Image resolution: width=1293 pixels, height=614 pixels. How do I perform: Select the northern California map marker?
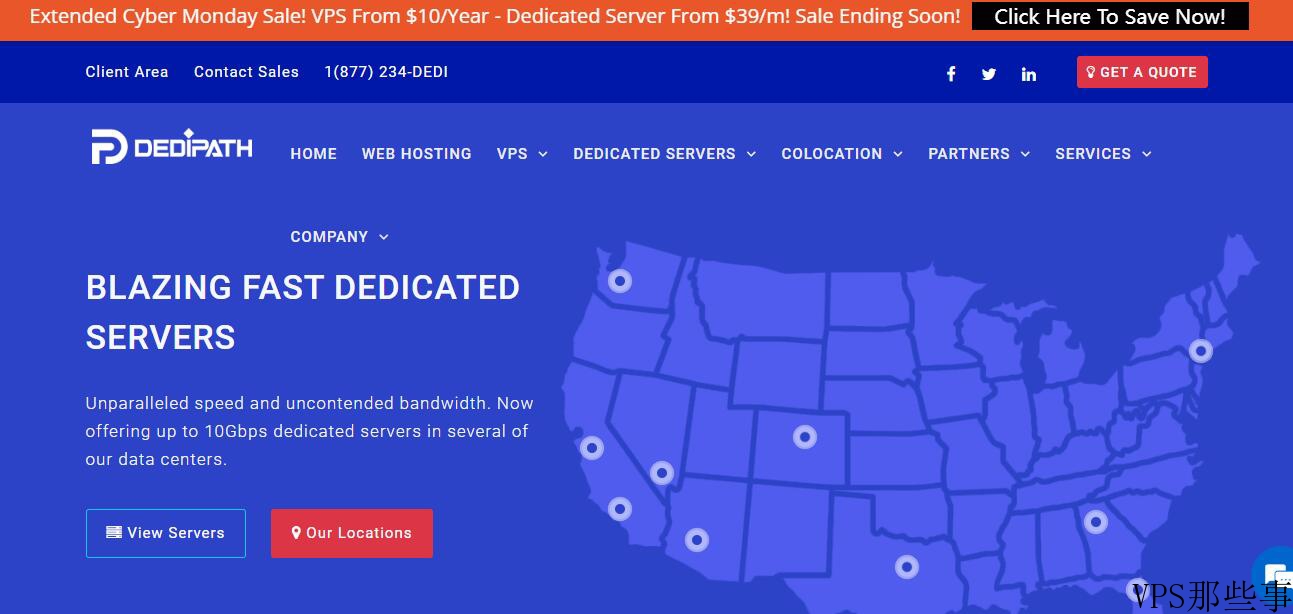[592, 448]
